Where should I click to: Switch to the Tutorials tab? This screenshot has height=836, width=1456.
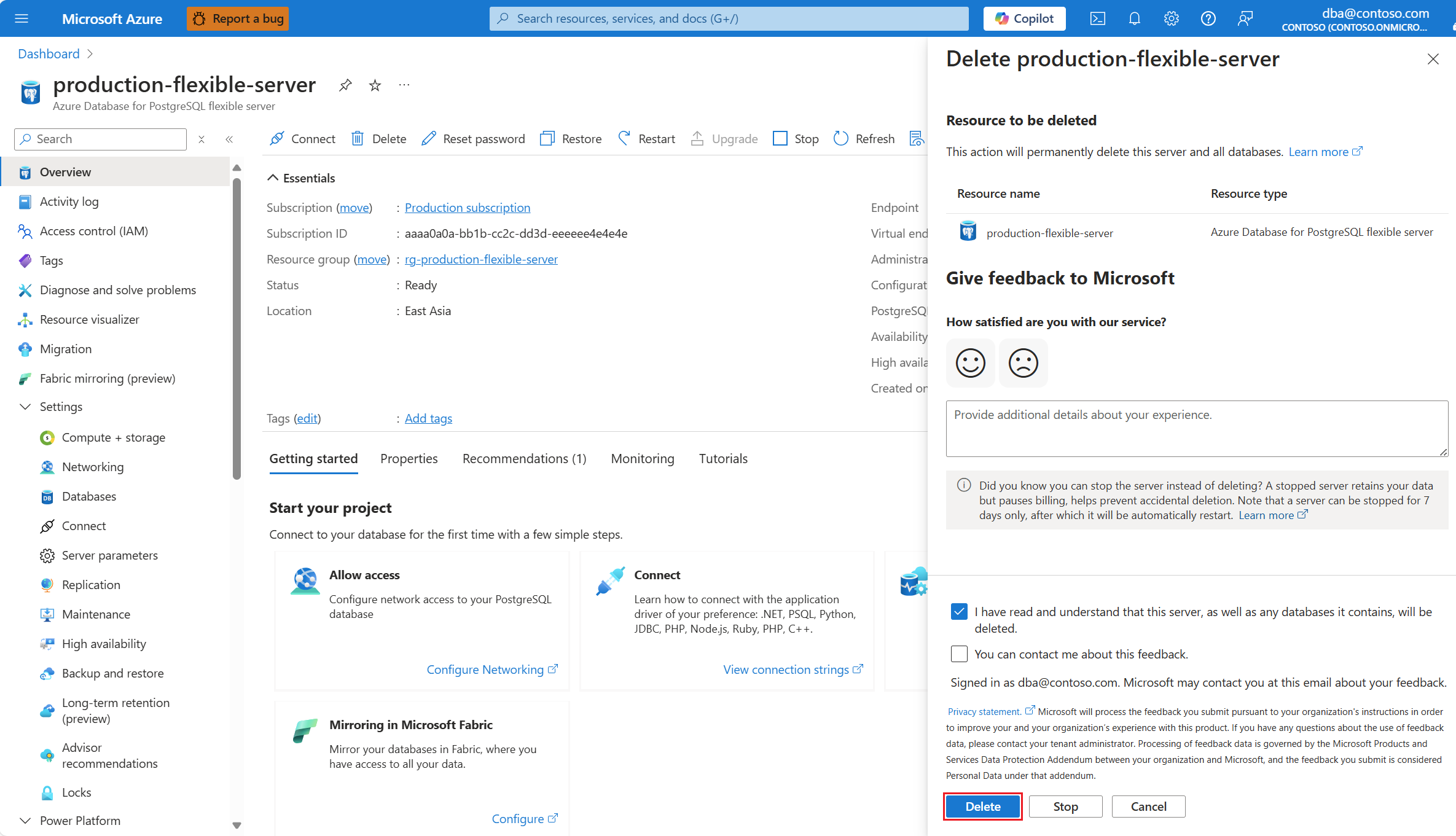coord(723,459)
